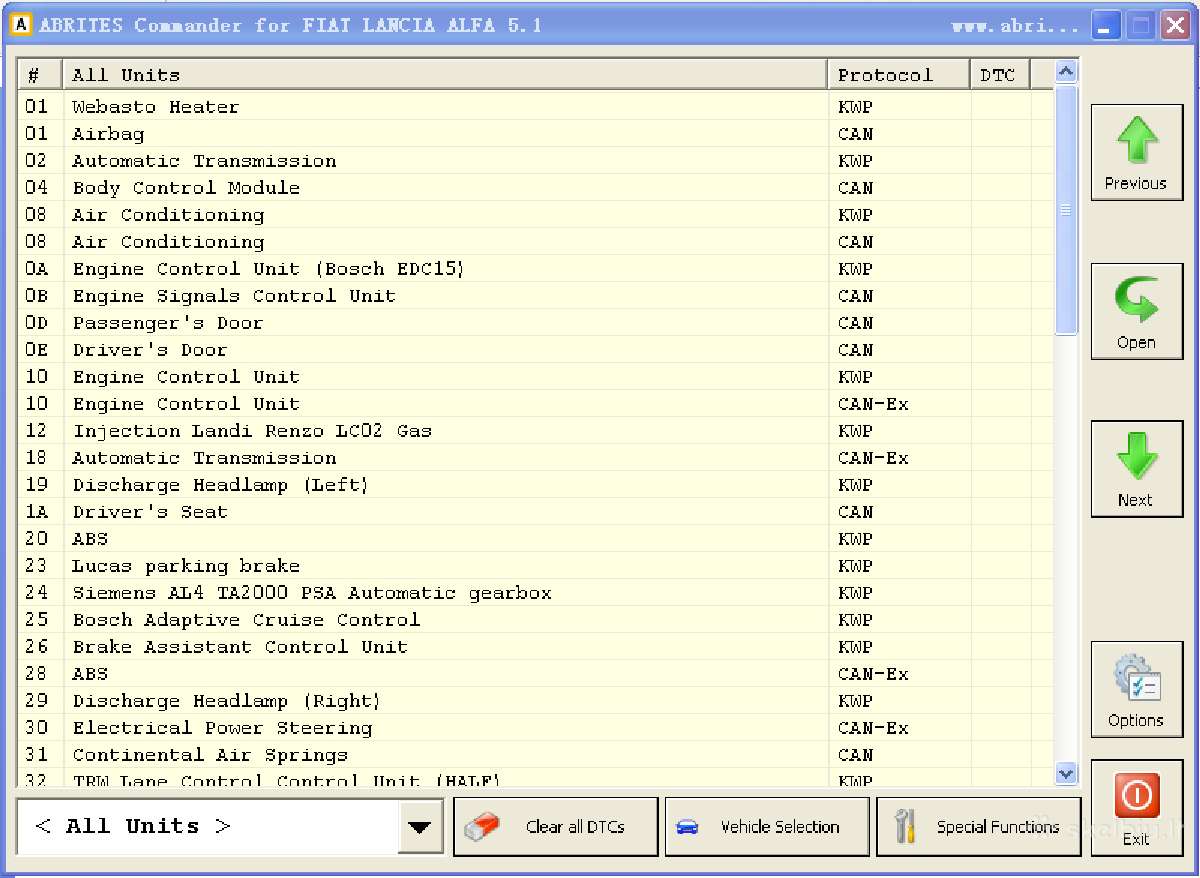Screen dimensions: 1200x878
Task: Click the CAN protocol cell for Airbag
Action: click(x=899, y=134)
